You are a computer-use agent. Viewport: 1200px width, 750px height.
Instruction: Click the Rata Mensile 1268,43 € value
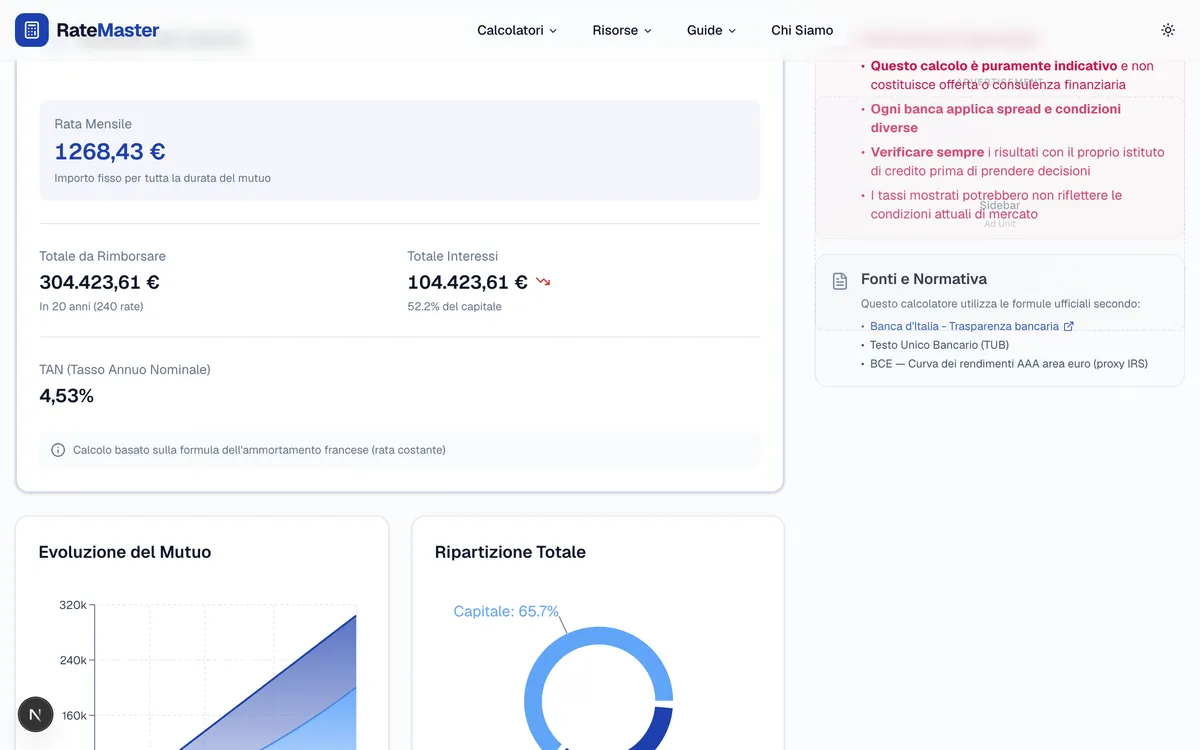click(x=110, y=152)
